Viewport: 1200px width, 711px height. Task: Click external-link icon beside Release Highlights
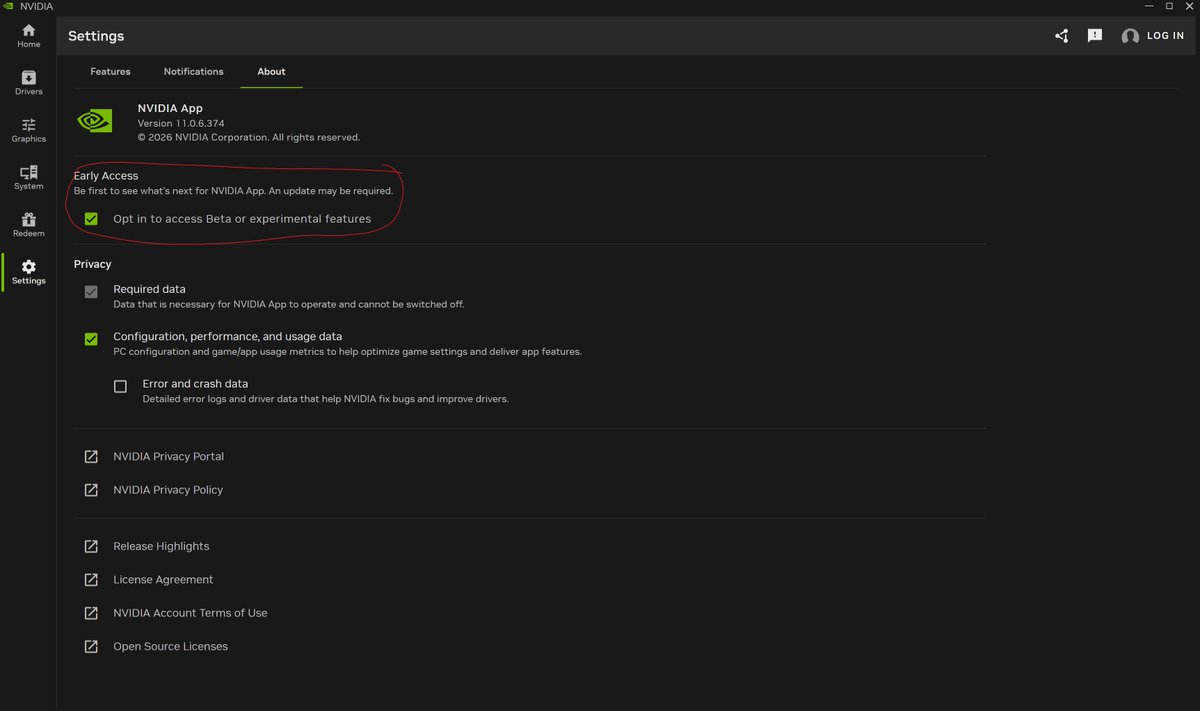(x=91, y=547)
